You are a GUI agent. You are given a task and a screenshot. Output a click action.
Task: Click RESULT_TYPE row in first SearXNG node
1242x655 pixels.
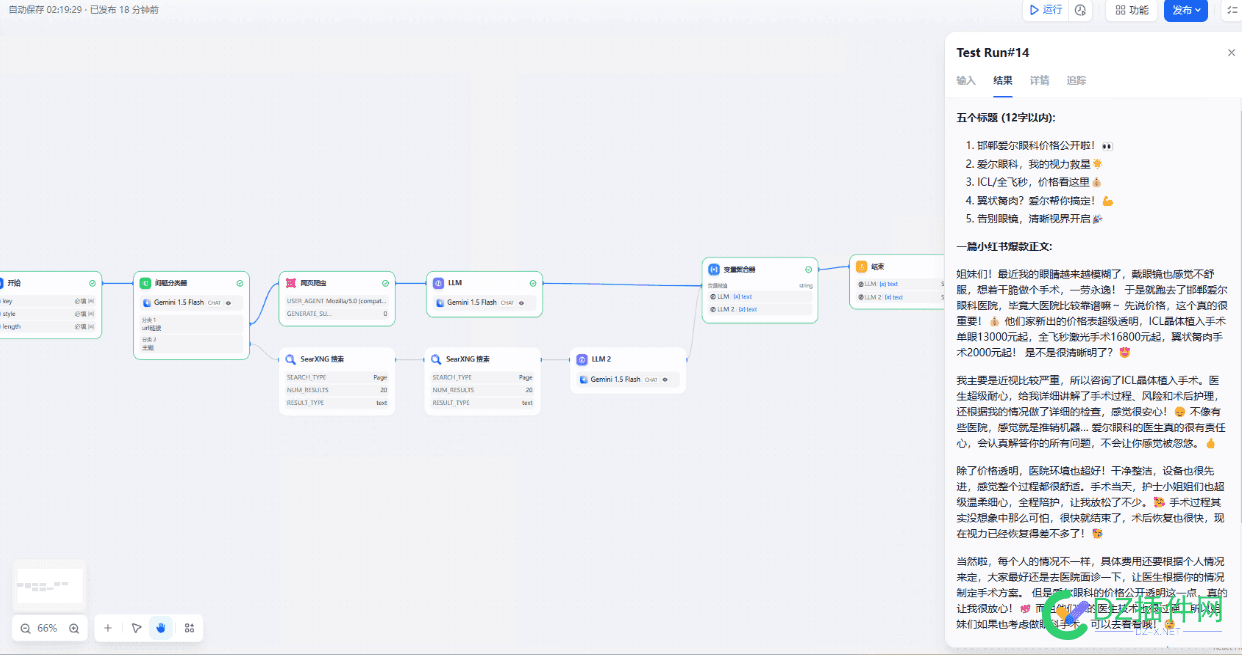(337, 402)
